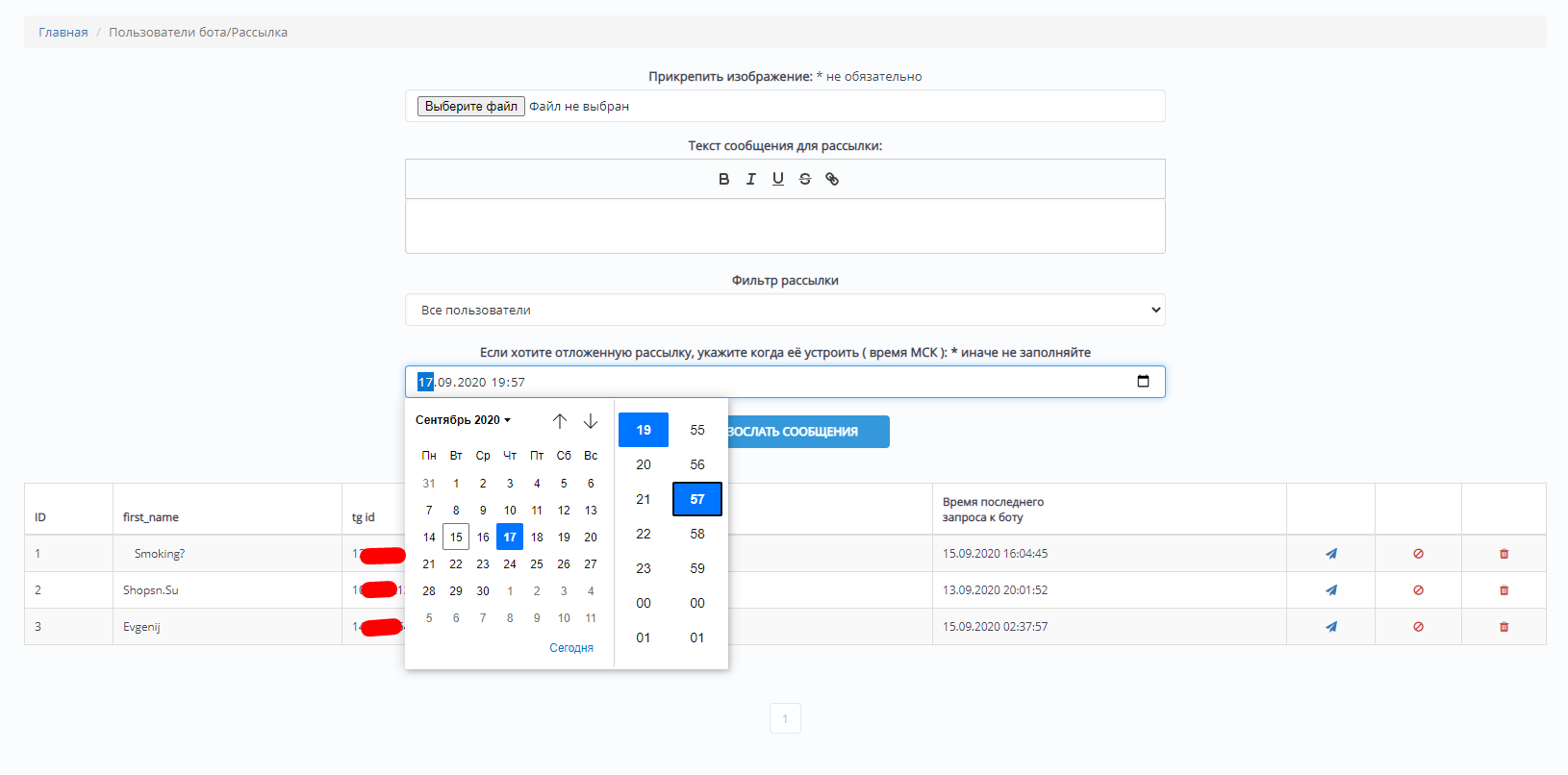Apply strikethrough formatting in editor toolbar
Screen dimensions: 1568x775
coord(805,179)
